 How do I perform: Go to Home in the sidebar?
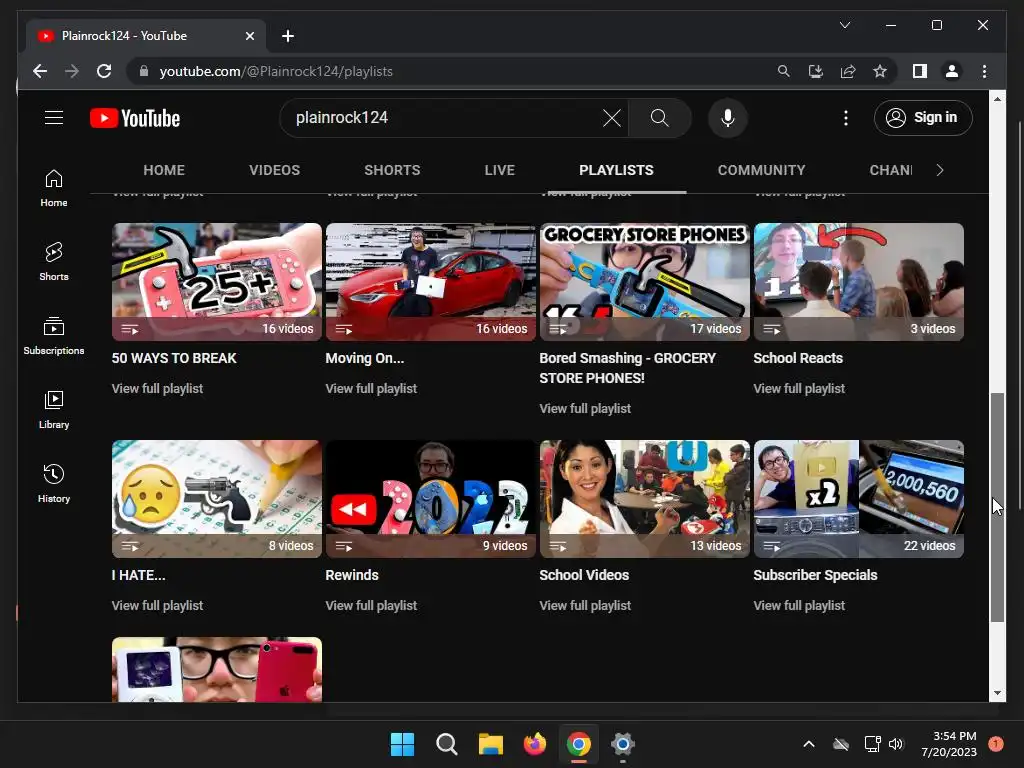click(54, 188)
